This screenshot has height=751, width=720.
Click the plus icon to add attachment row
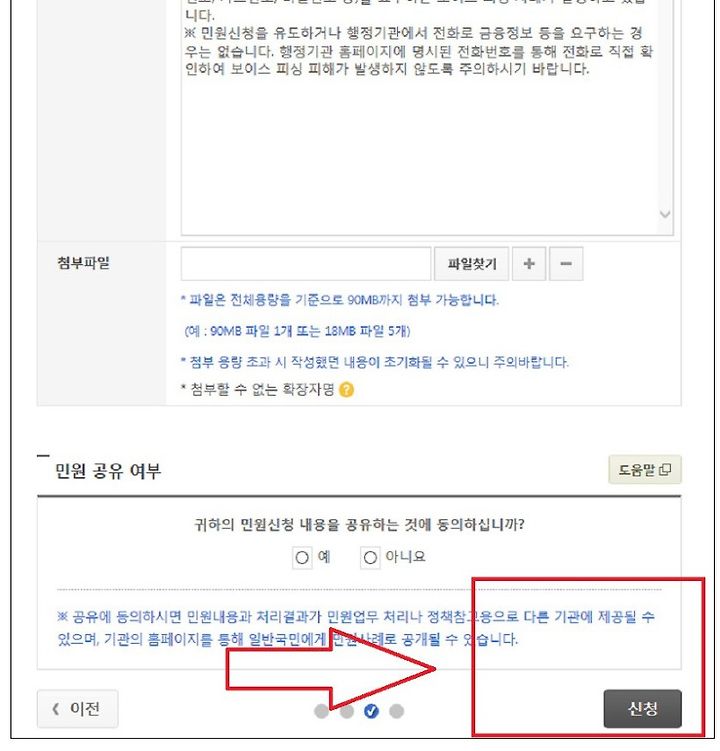528,263
